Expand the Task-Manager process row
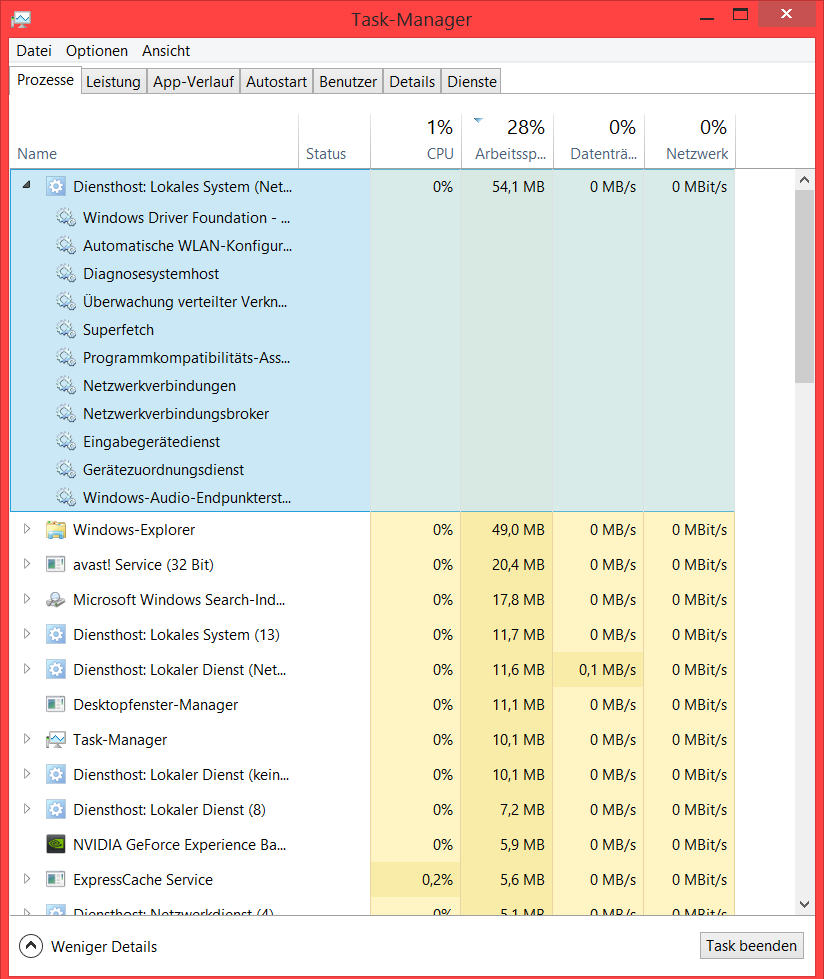The image size is (824, 979). tap(27, 739)
